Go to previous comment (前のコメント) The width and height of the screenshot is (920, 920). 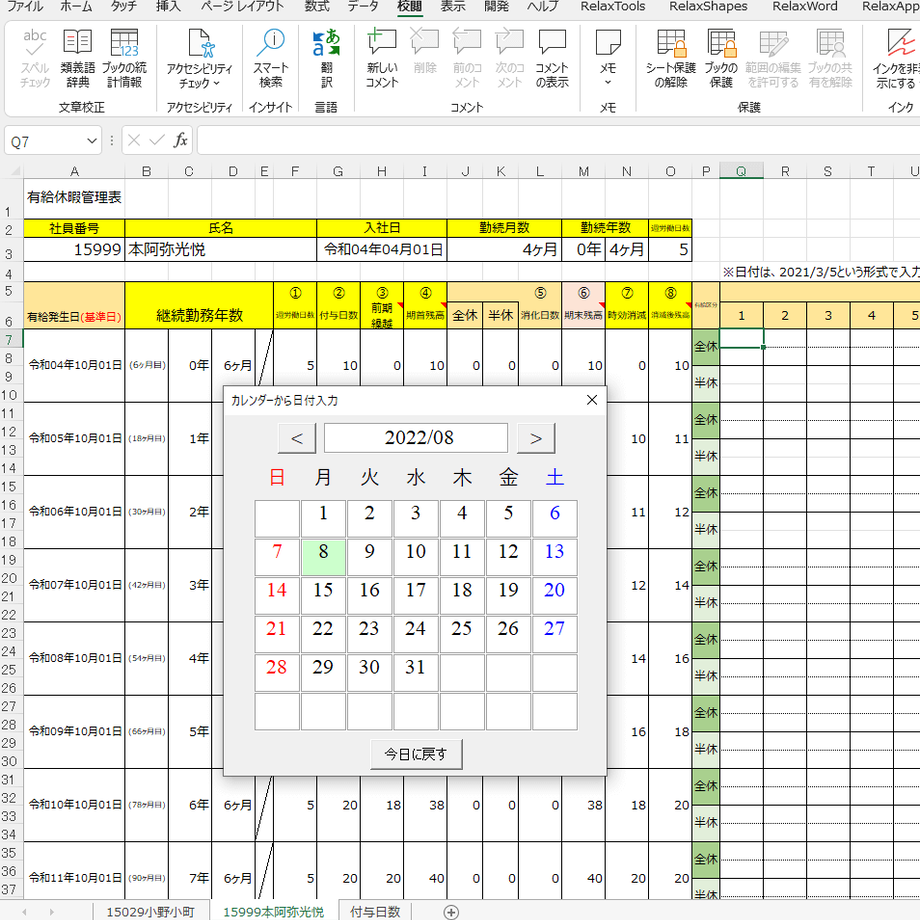click(x=467, y=58)
